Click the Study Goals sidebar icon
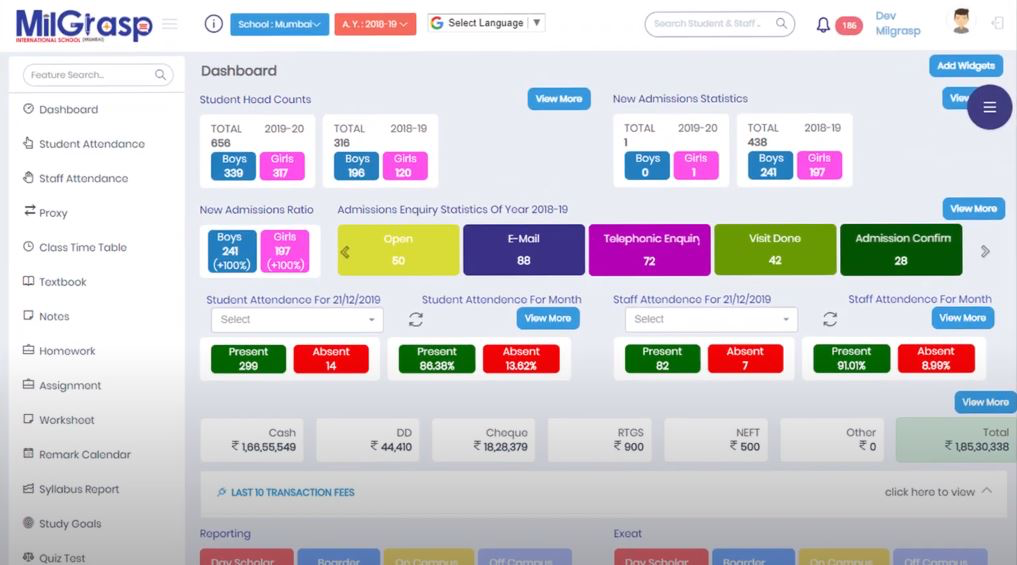The image size is (1017, 565). tap(29, 523)
